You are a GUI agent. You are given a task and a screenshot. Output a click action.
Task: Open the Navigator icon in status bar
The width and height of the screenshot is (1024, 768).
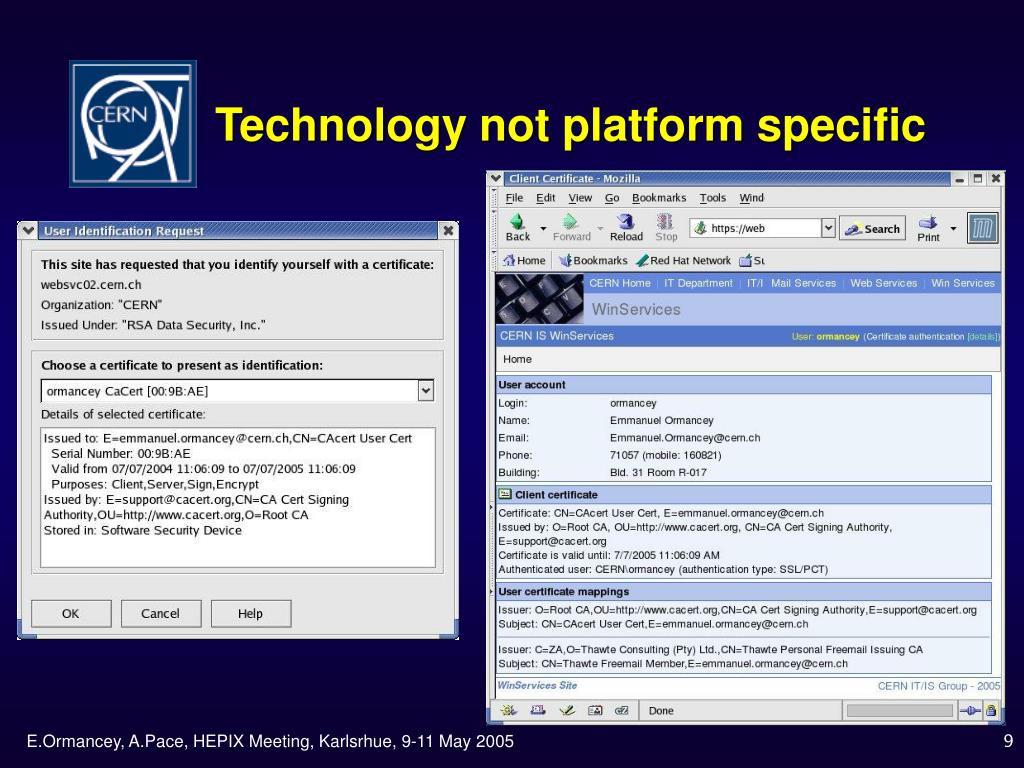click(508, 711)
